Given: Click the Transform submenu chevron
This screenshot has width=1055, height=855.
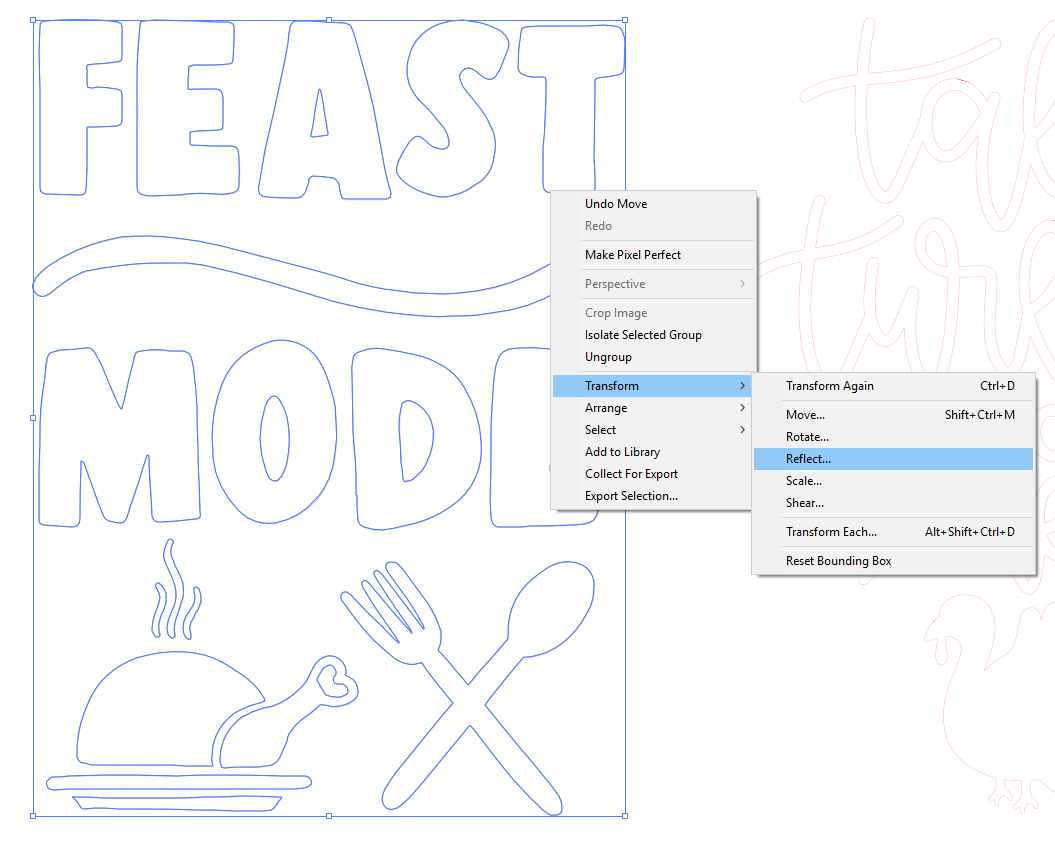Looking at the screenshot, I should [742, 386].
